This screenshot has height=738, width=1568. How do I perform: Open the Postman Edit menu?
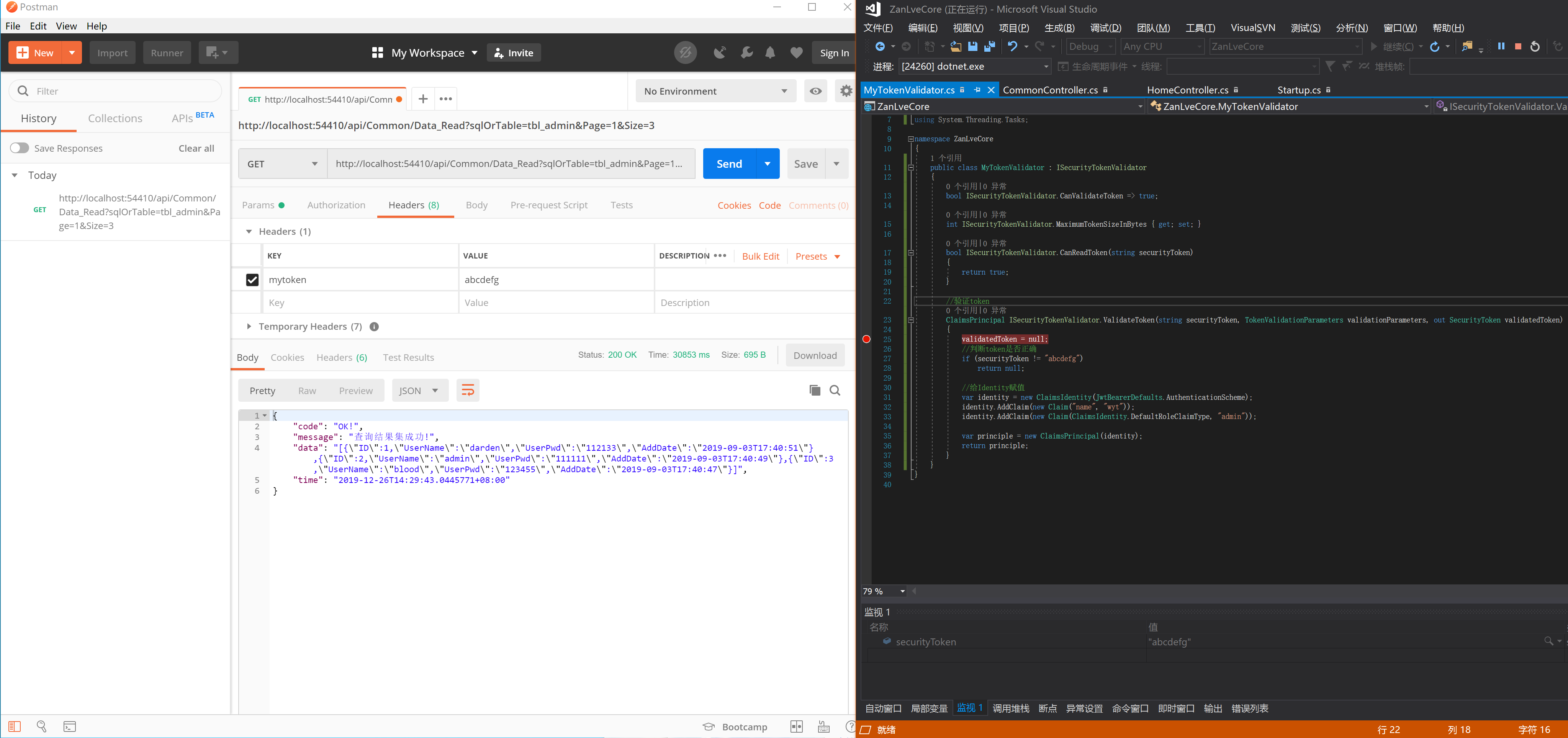pyautogui.click(x=38, y=26)
